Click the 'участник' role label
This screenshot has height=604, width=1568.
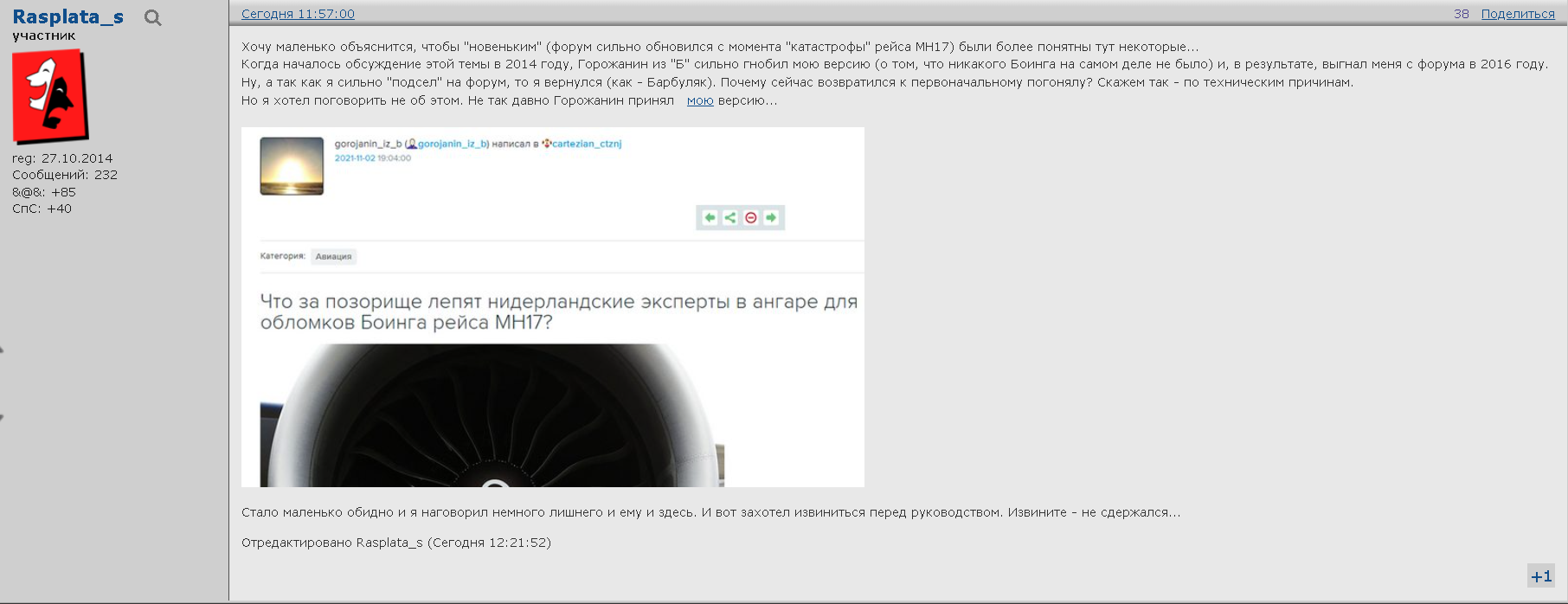point(44,35)
